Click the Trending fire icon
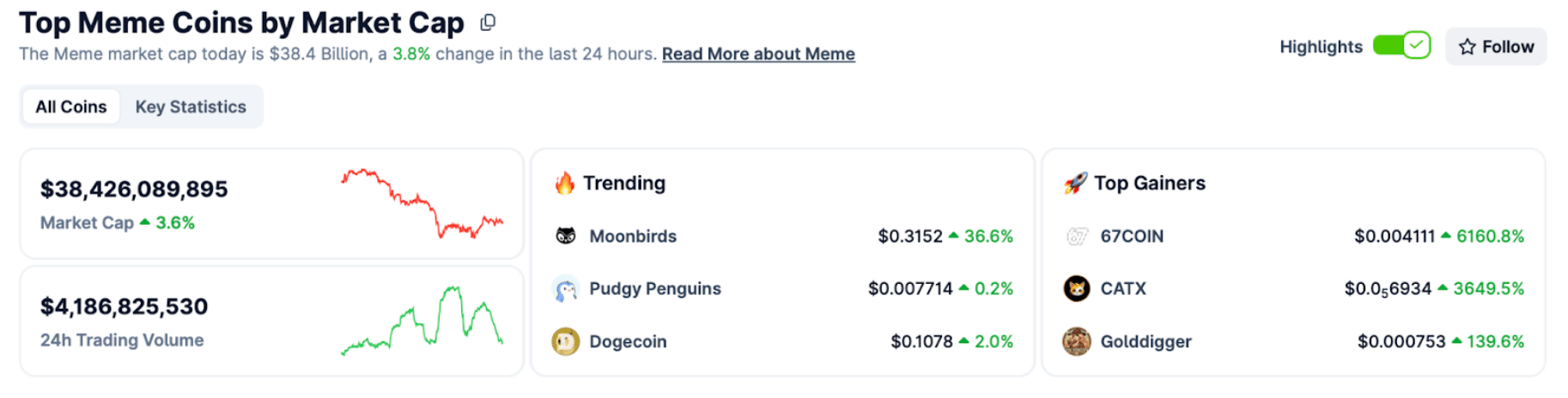This screenshot has width=1568, height=398. pyautogui.click(x=565, y=183)
